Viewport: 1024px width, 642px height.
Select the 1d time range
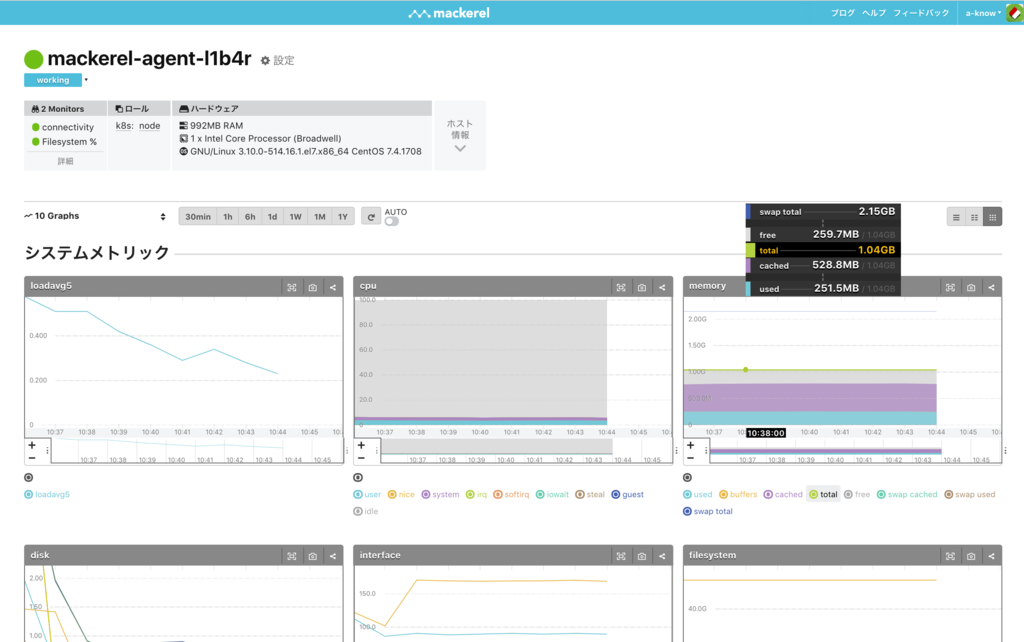click(x=272, y=217)
